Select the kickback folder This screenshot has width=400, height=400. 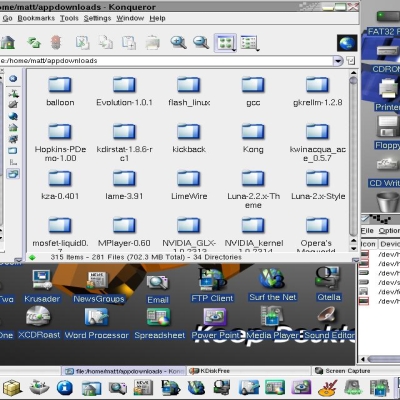pos(189,138)
